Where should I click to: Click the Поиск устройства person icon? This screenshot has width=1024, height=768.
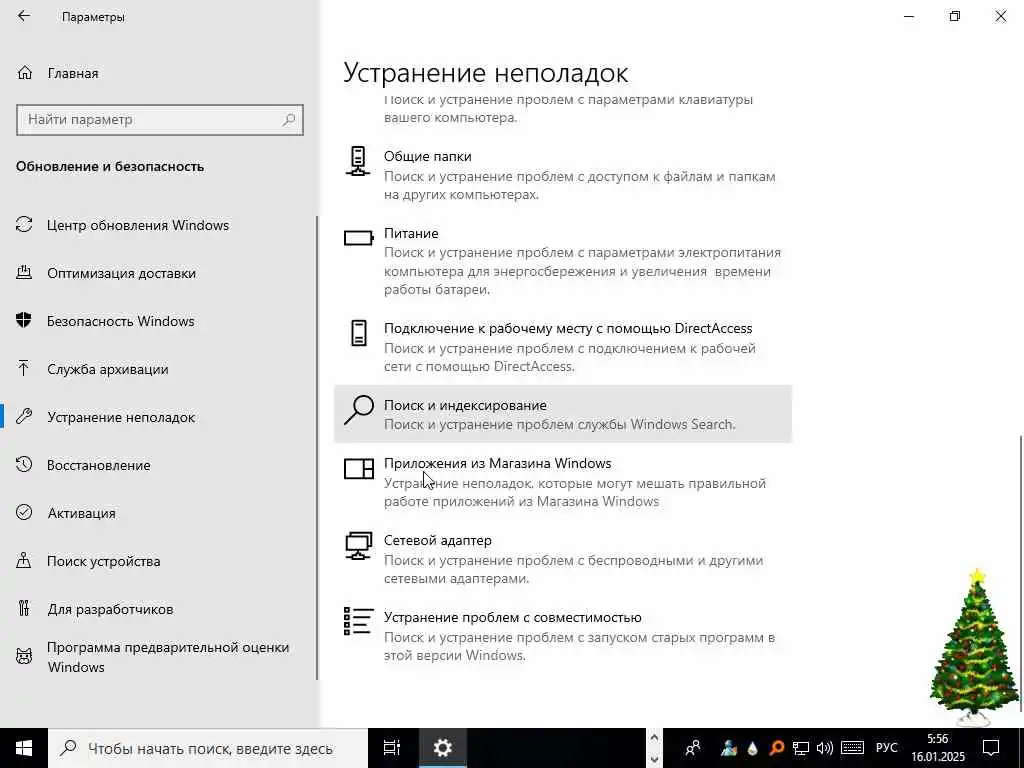(24, 561)
